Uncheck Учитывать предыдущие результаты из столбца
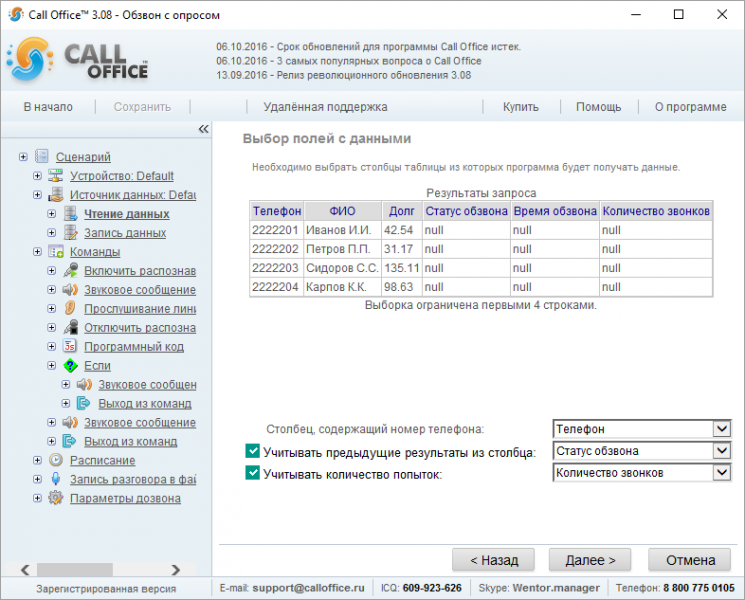745x600 pixels. (252, 451)
